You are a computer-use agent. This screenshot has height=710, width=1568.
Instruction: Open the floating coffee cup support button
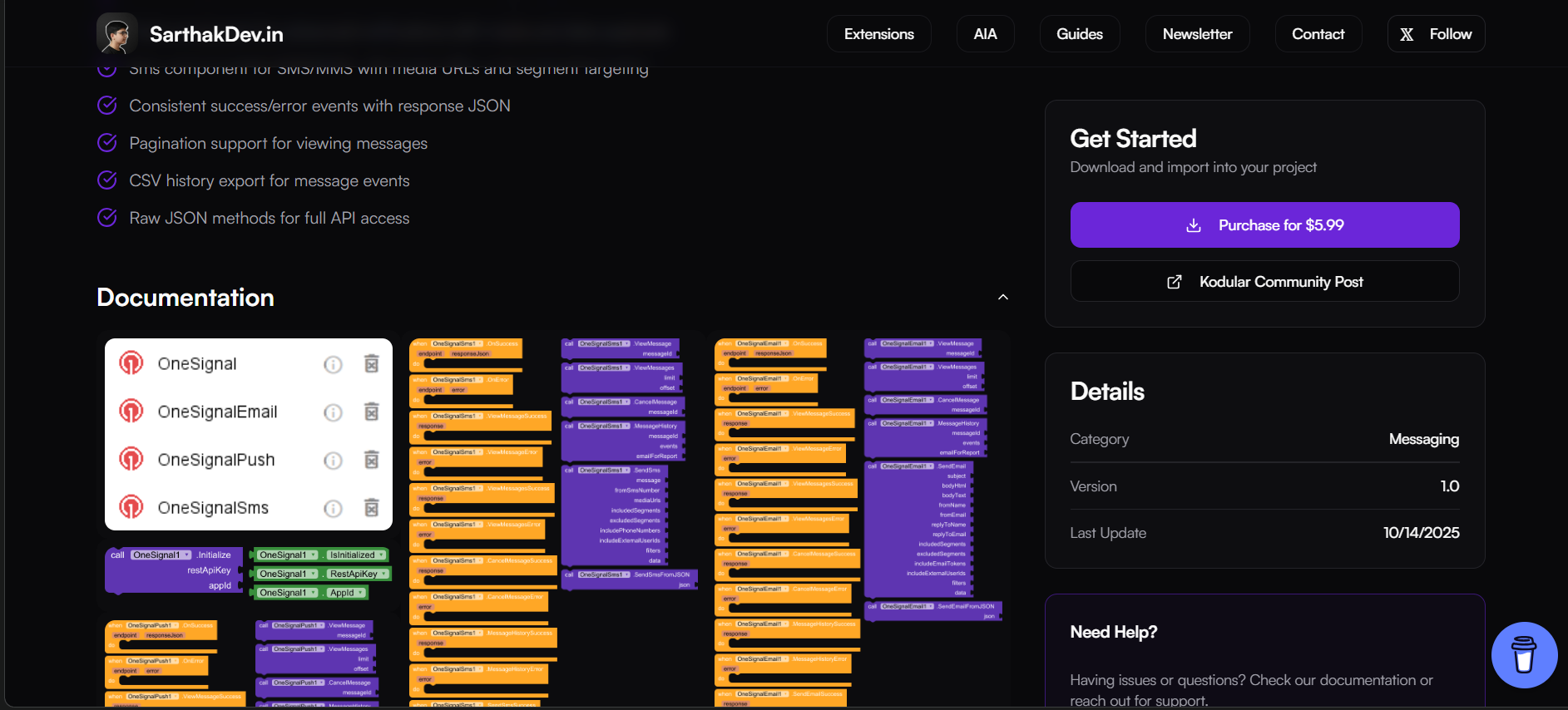1523,655
